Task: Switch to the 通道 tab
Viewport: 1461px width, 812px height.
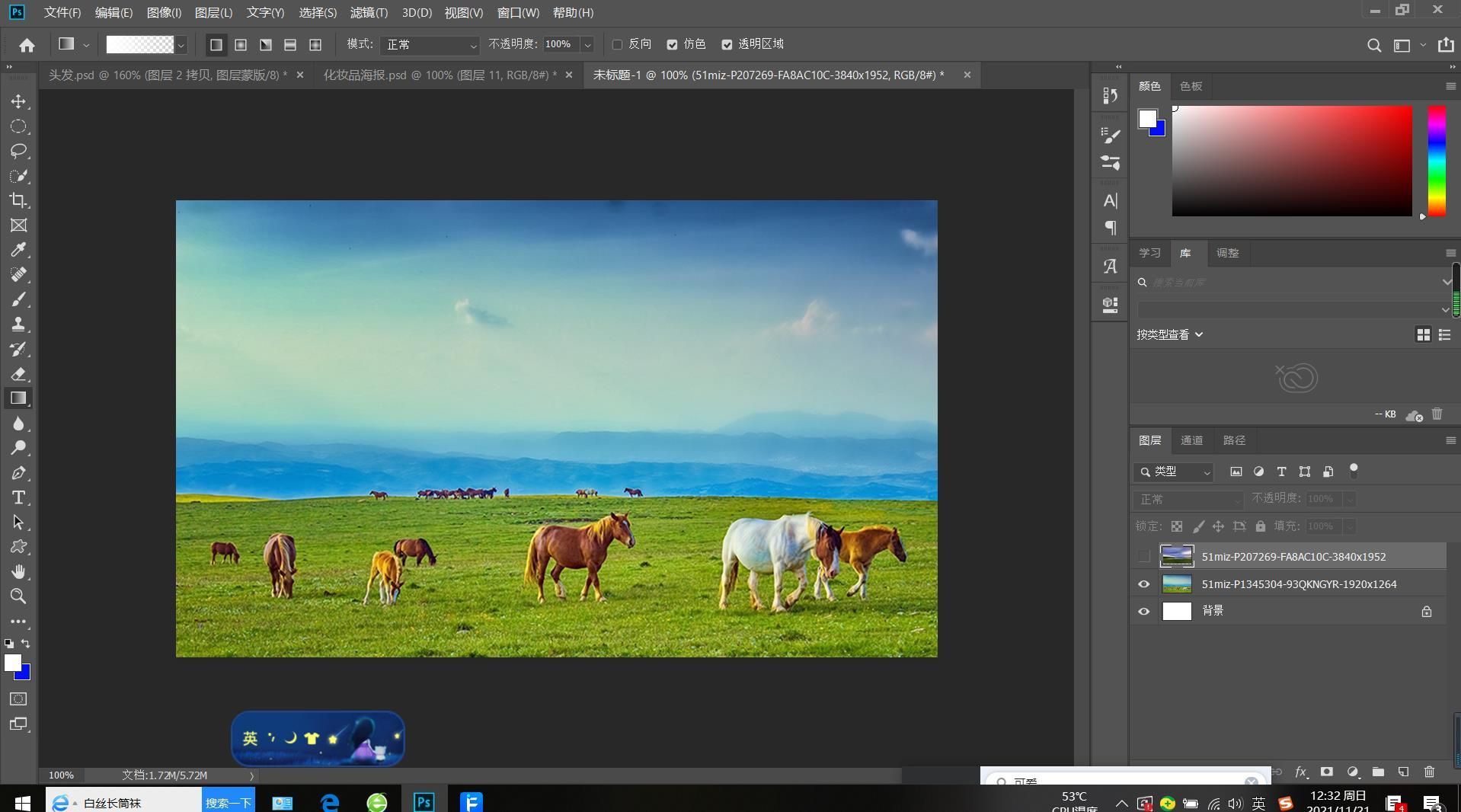Action: tap(1191, 440)
